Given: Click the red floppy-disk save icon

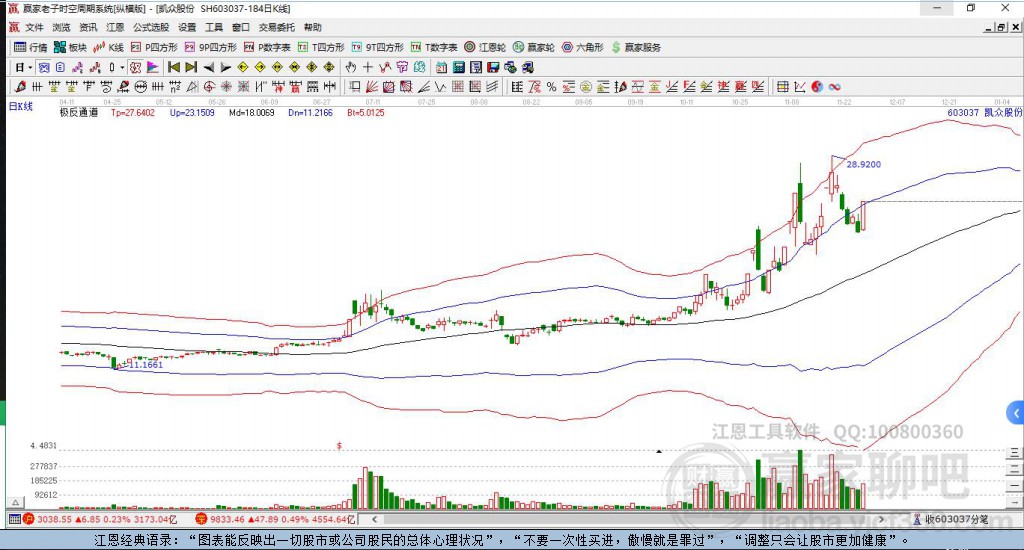Looking at the screenshot, I should pos(493,67).
